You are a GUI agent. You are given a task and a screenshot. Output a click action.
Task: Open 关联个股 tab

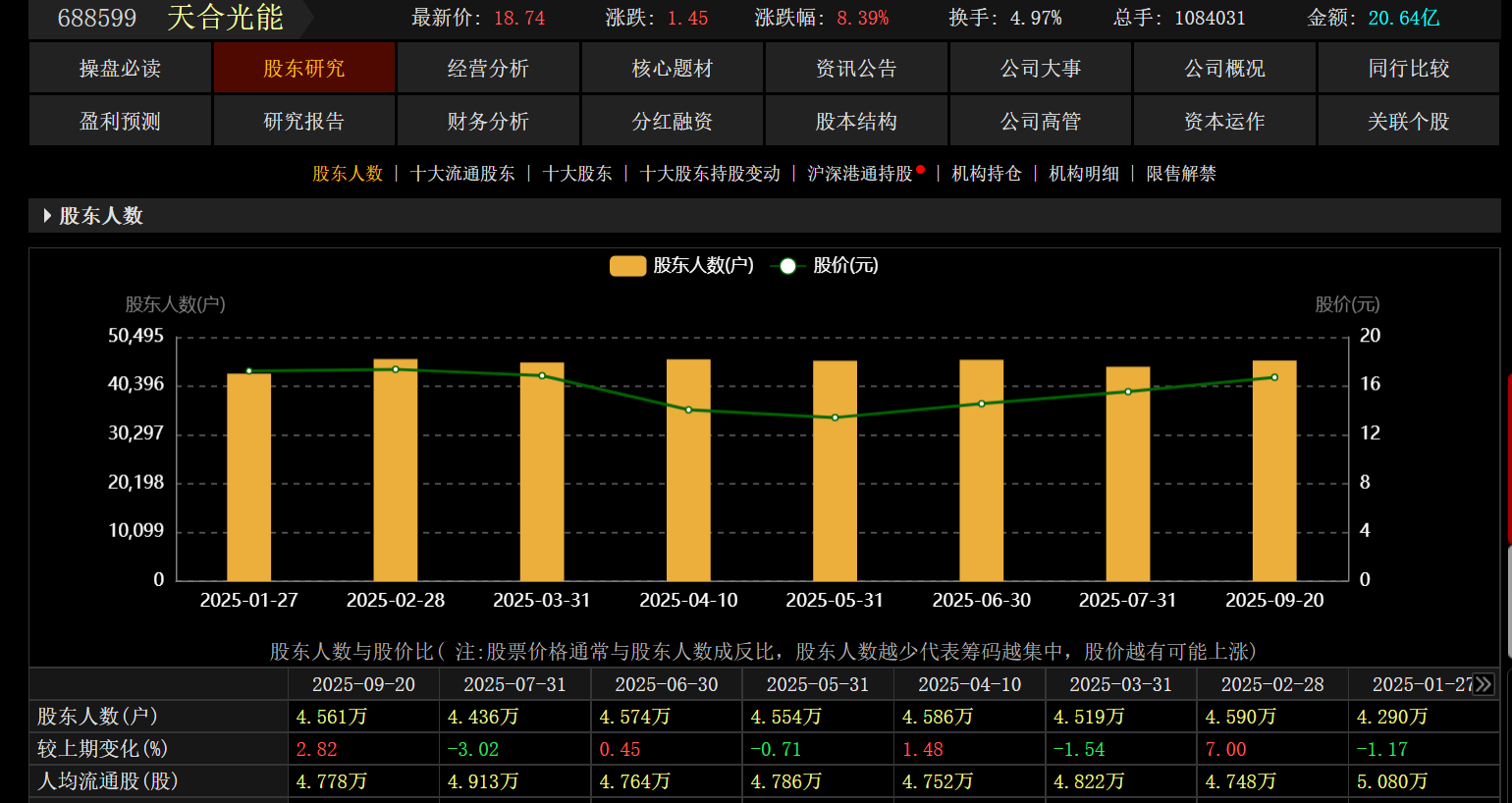pyautogui.click(x=1409, y=121)
